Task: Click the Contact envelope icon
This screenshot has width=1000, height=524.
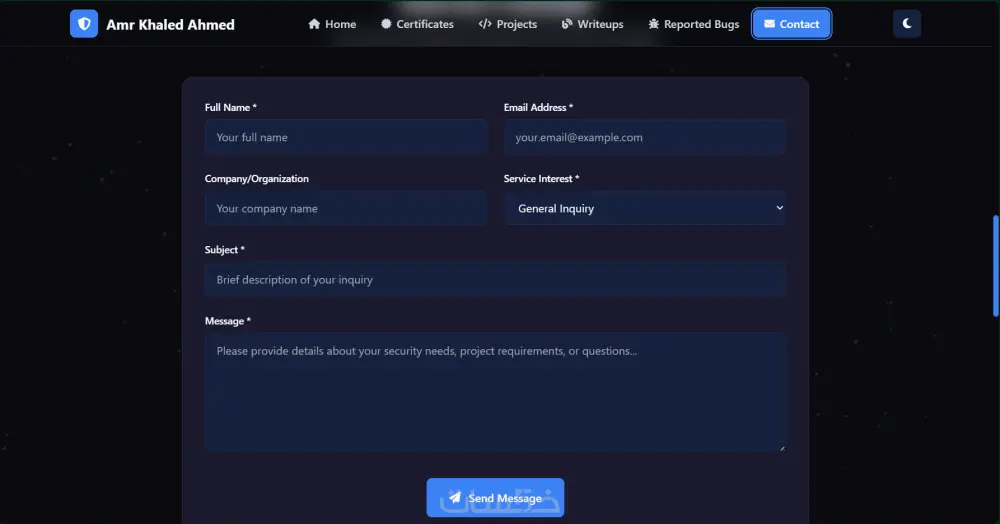Action: (x=769, y=24)
